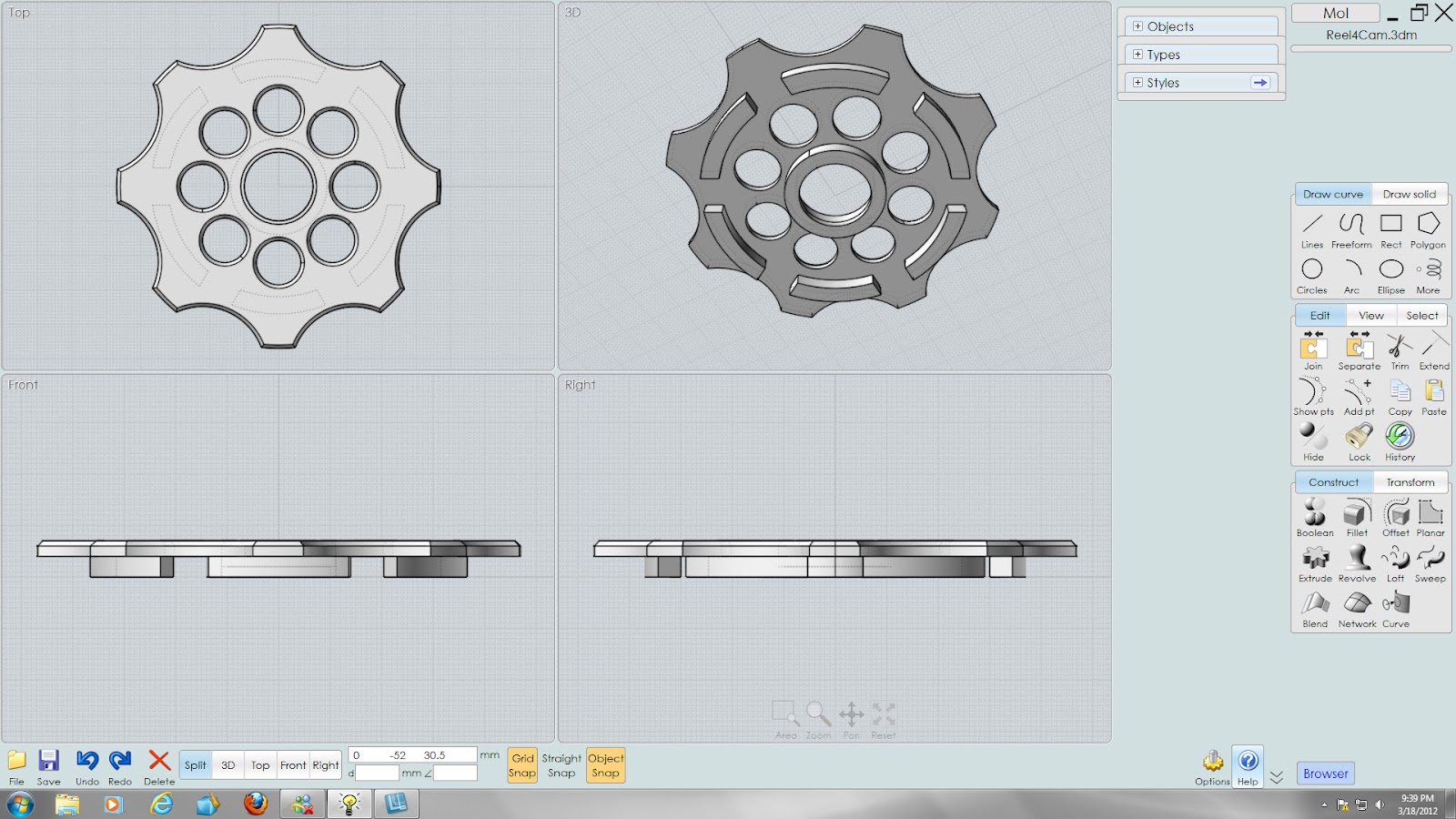
Task: Switch to the Transform tab
Action: click(x=1410, y=482)
